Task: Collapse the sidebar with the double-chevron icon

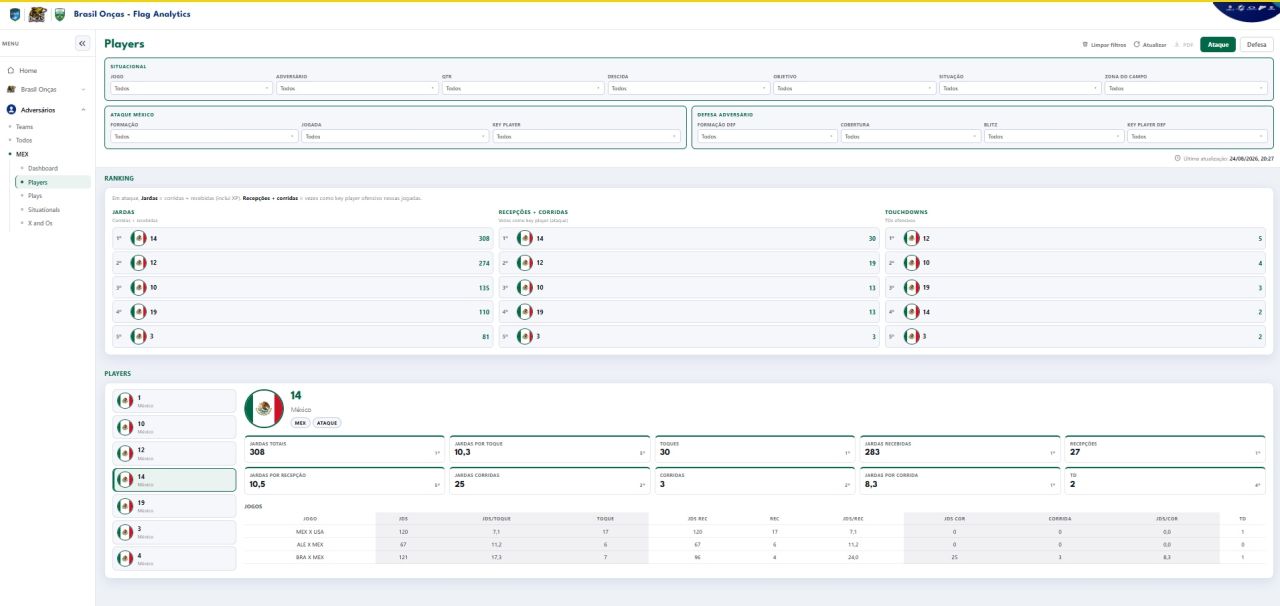Action: tap(82, 44)
